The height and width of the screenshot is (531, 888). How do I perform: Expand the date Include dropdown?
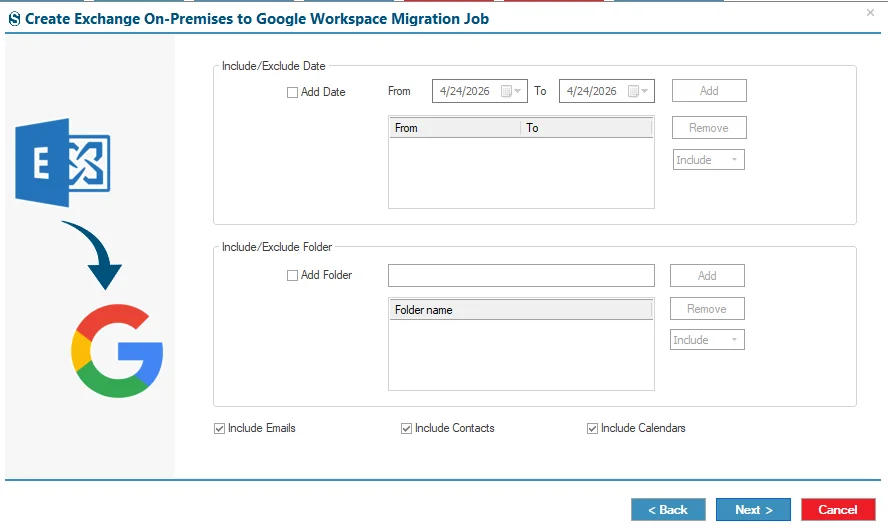708,160
